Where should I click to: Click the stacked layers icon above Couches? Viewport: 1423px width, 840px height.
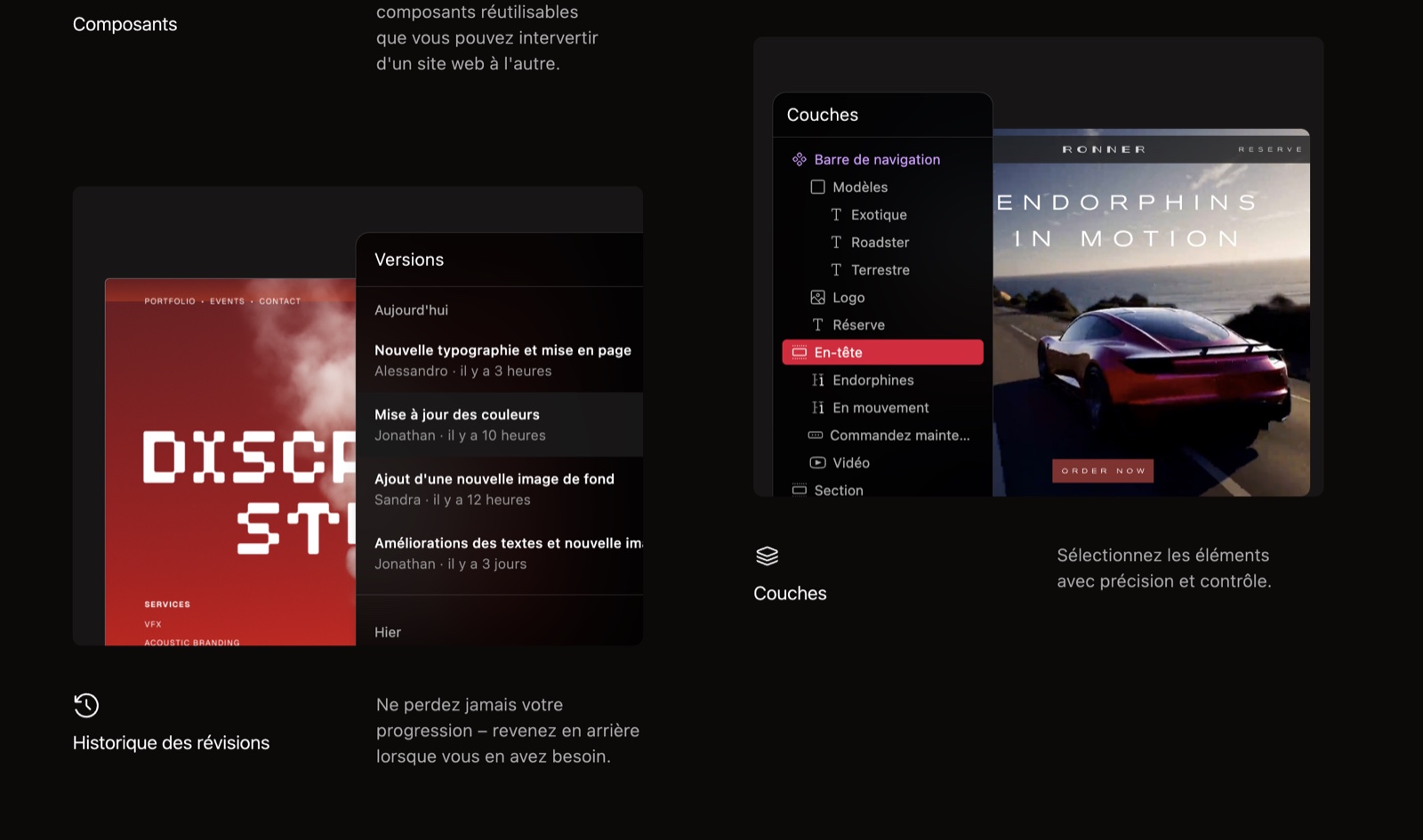pyautogui.click(x=767, y=556)
